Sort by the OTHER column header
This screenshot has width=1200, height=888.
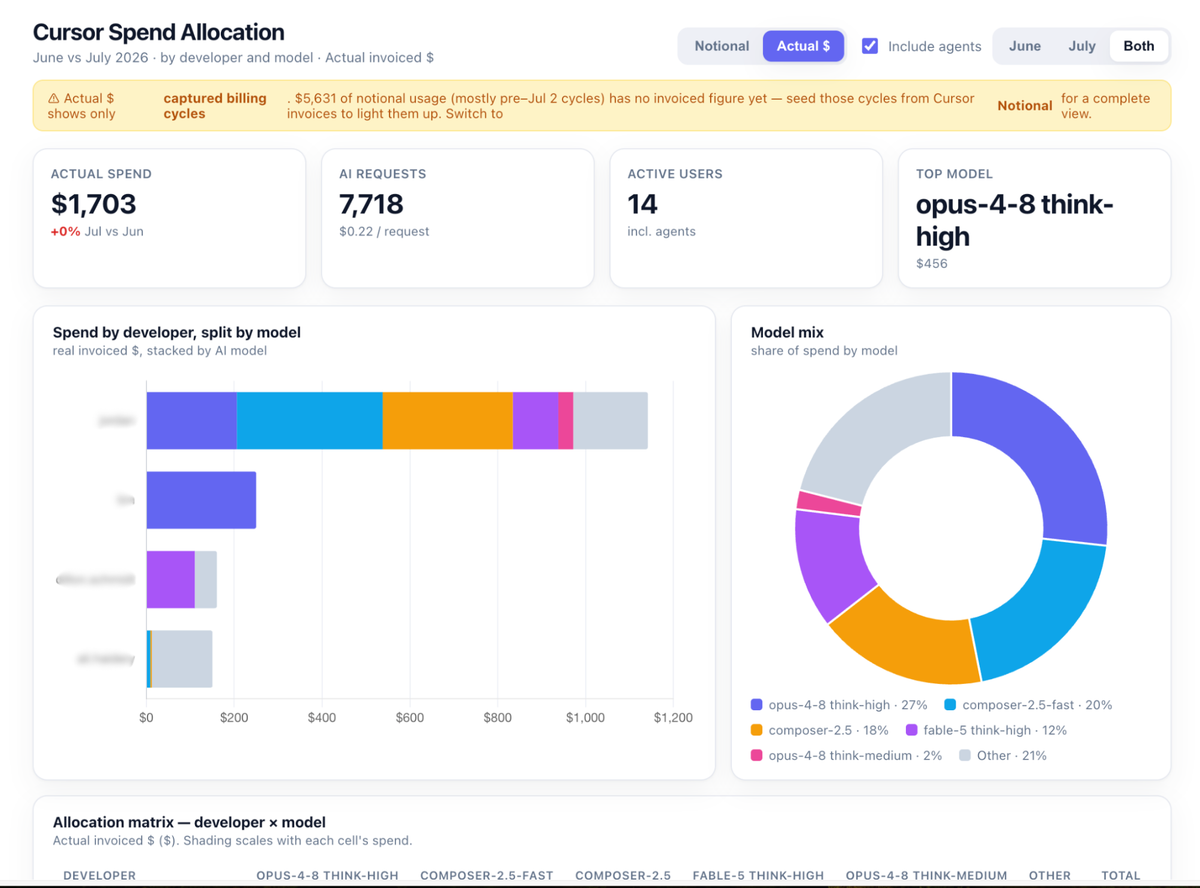[x=1050, y=876]
